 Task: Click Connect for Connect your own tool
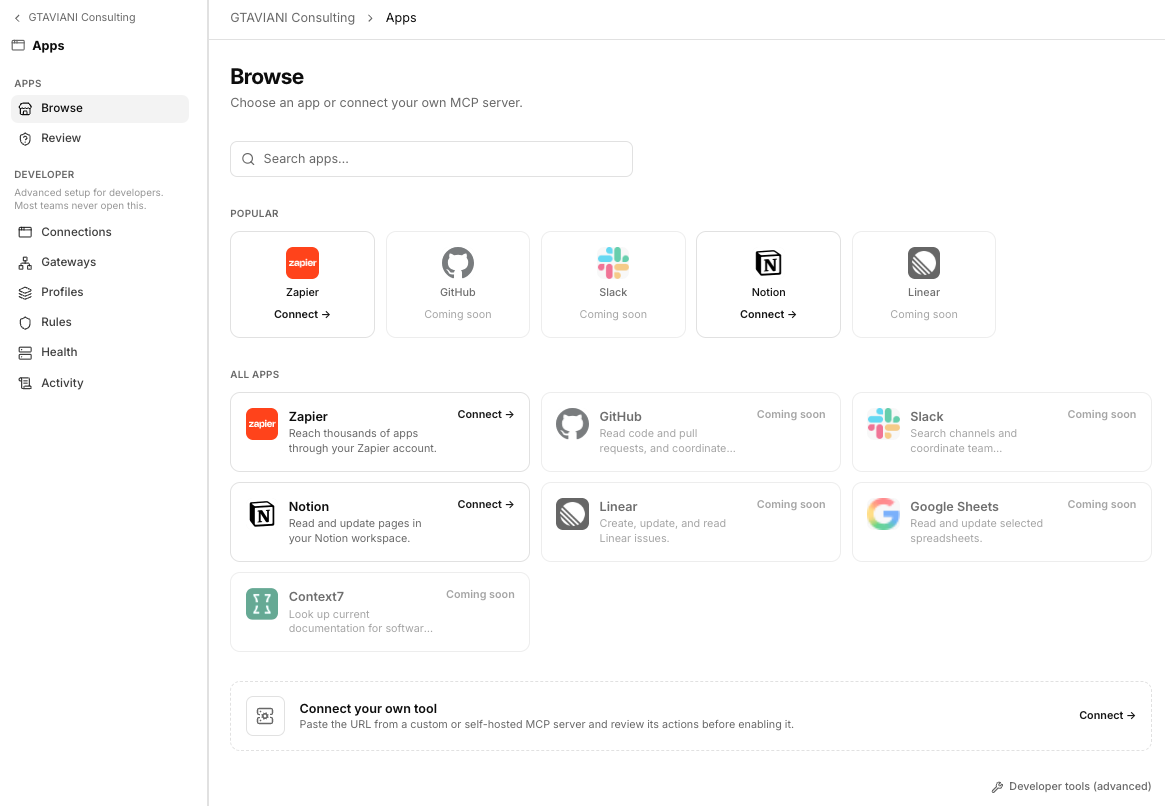(x=1107, y=715)
